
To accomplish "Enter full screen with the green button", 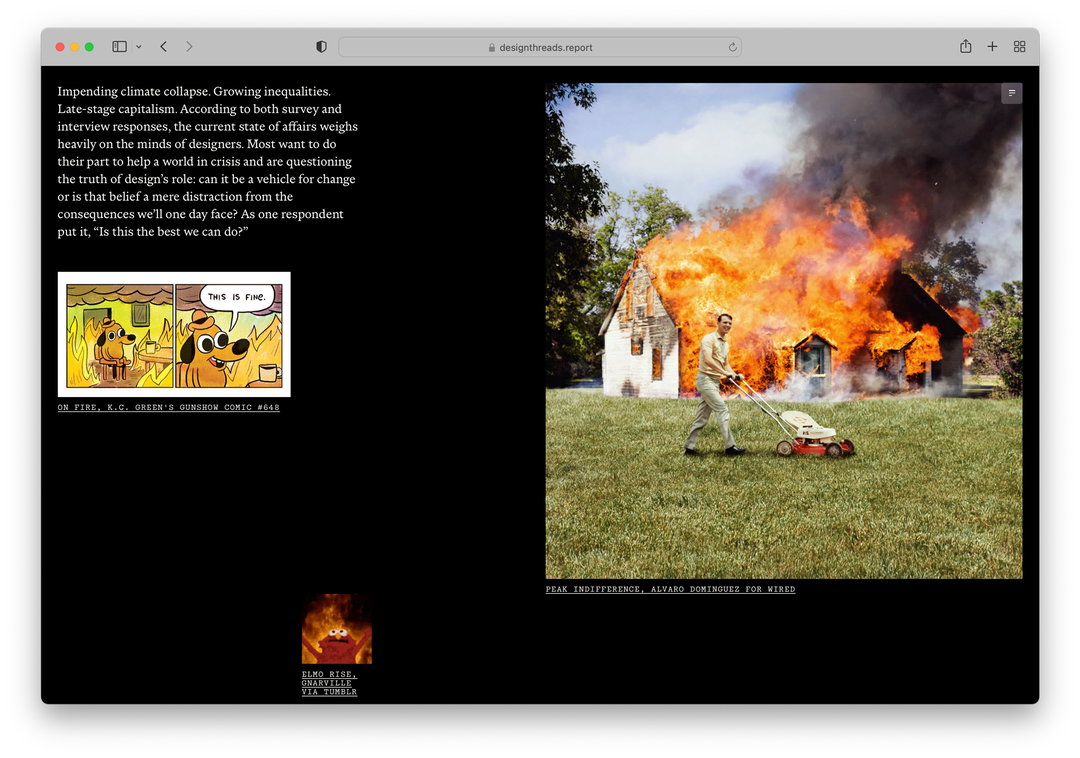I will click(x=89, y=47).
